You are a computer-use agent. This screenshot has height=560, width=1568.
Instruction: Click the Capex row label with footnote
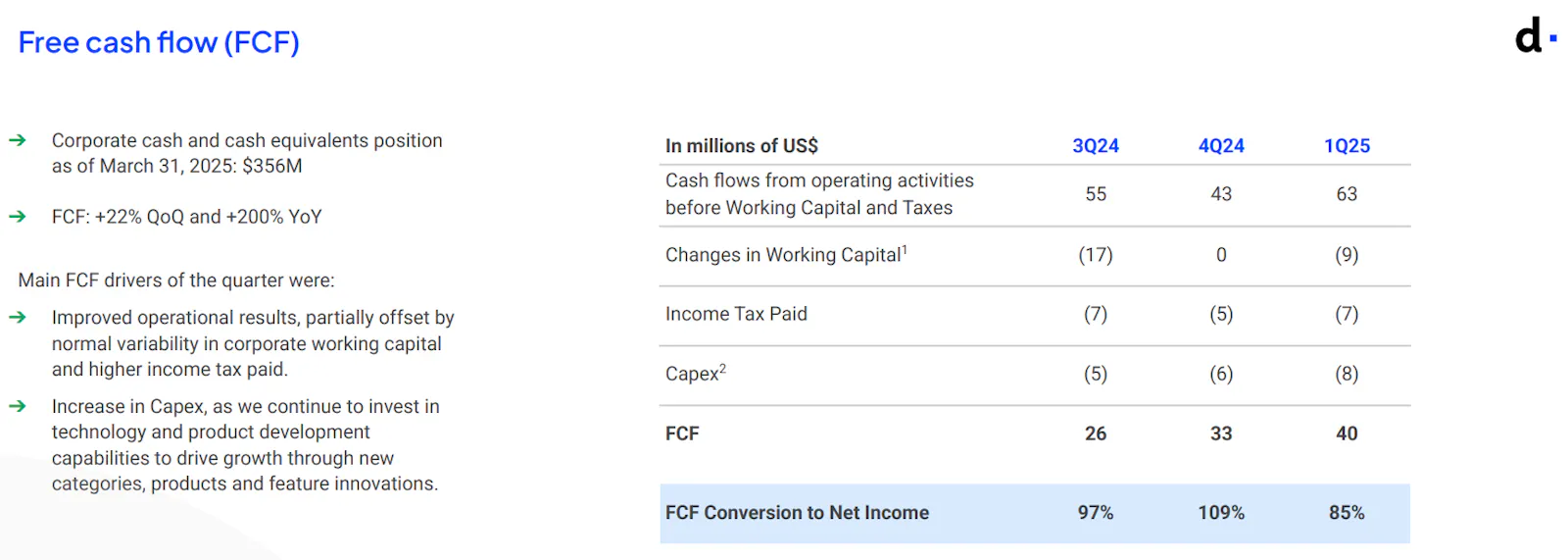click(696, 373)
